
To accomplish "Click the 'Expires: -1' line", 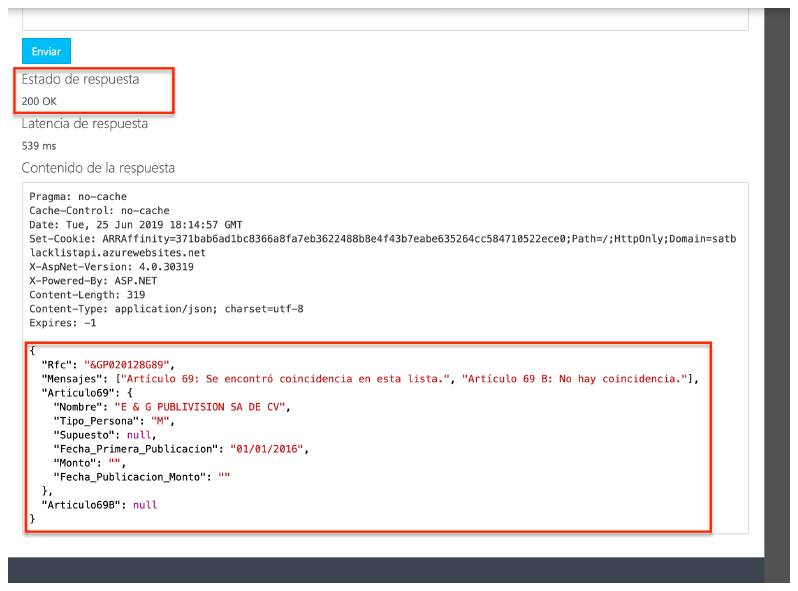I will tap(63, 323).
